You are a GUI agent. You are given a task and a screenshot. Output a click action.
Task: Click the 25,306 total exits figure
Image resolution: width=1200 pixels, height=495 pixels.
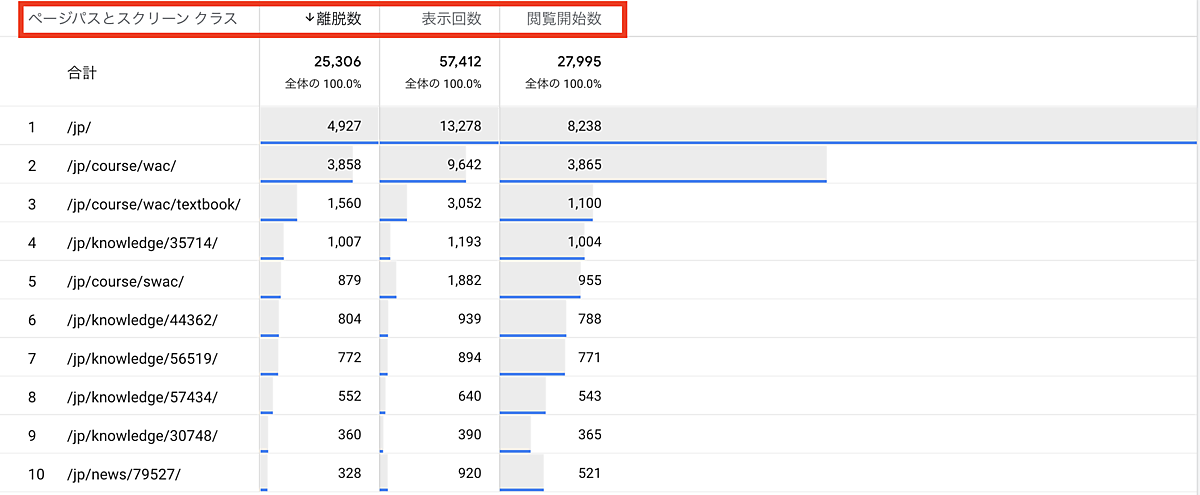pyautogui.click(x=336, y=62)
